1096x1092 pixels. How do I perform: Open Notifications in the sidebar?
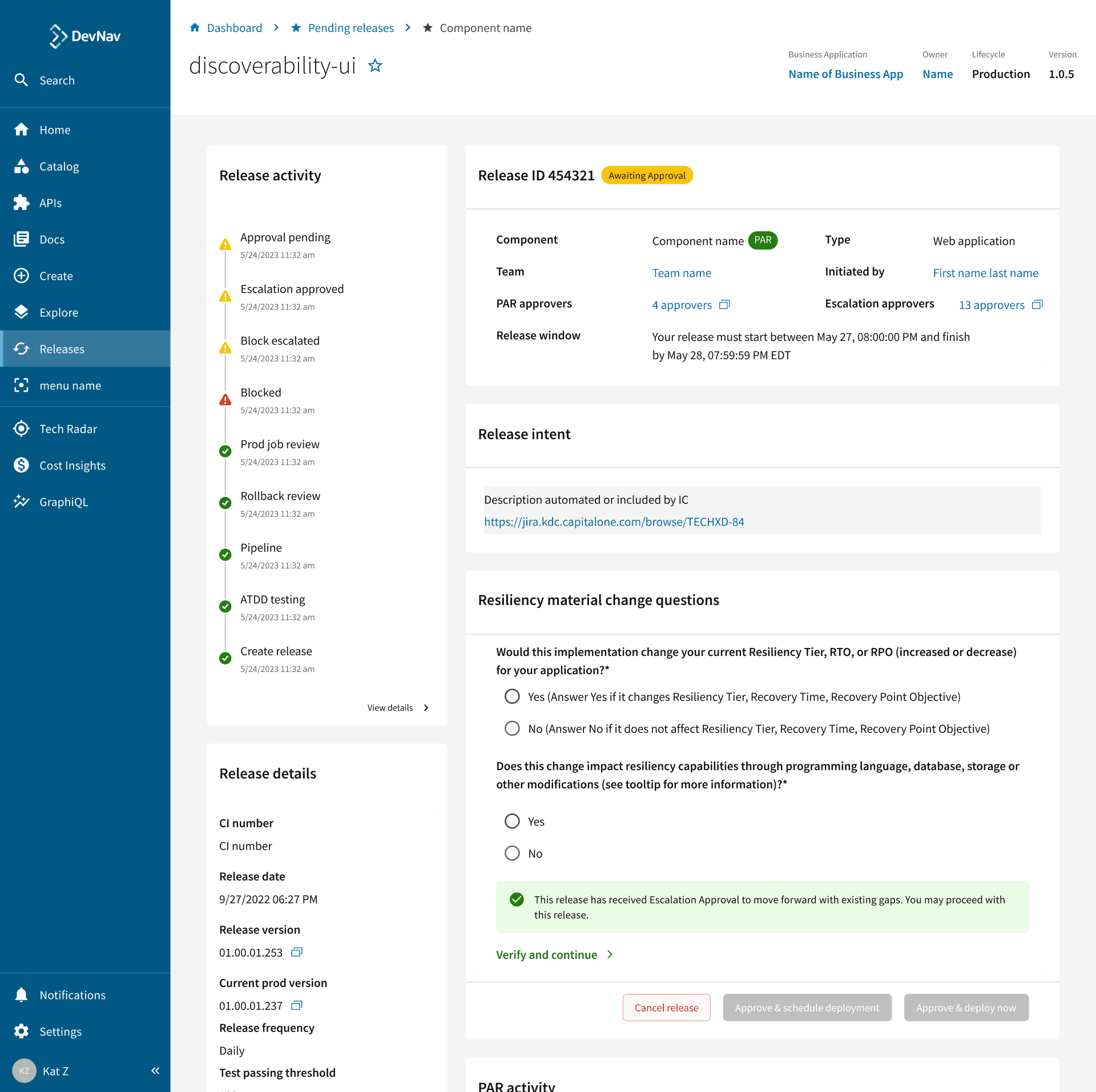(x=85, y=995)
